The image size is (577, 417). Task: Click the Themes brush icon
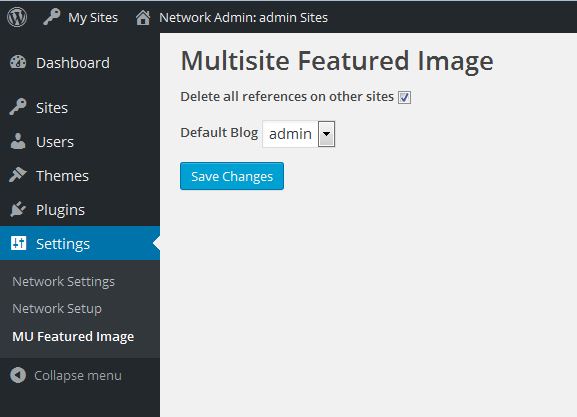click(18, 175)
